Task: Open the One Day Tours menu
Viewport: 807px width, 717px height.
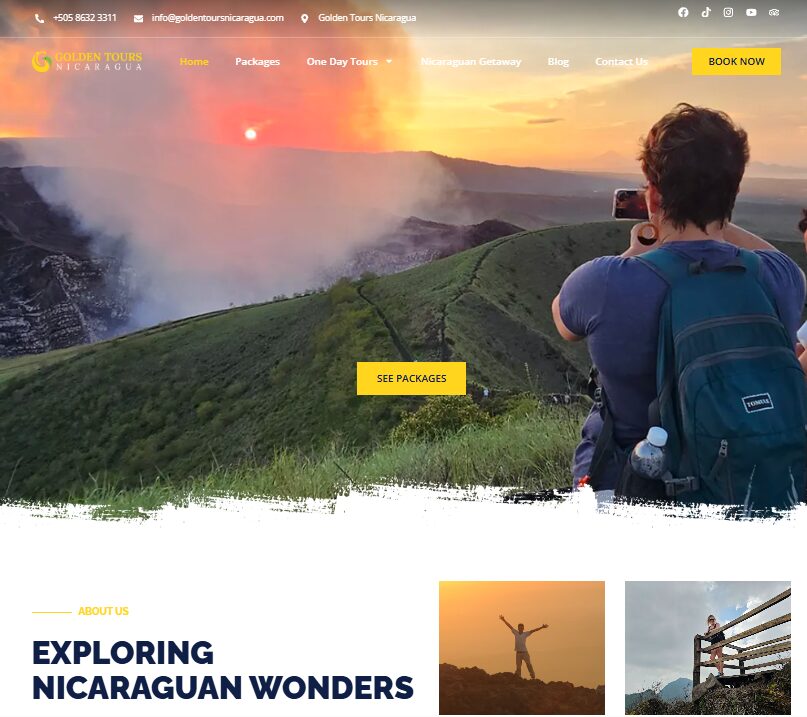Action: tap(342, 61)
